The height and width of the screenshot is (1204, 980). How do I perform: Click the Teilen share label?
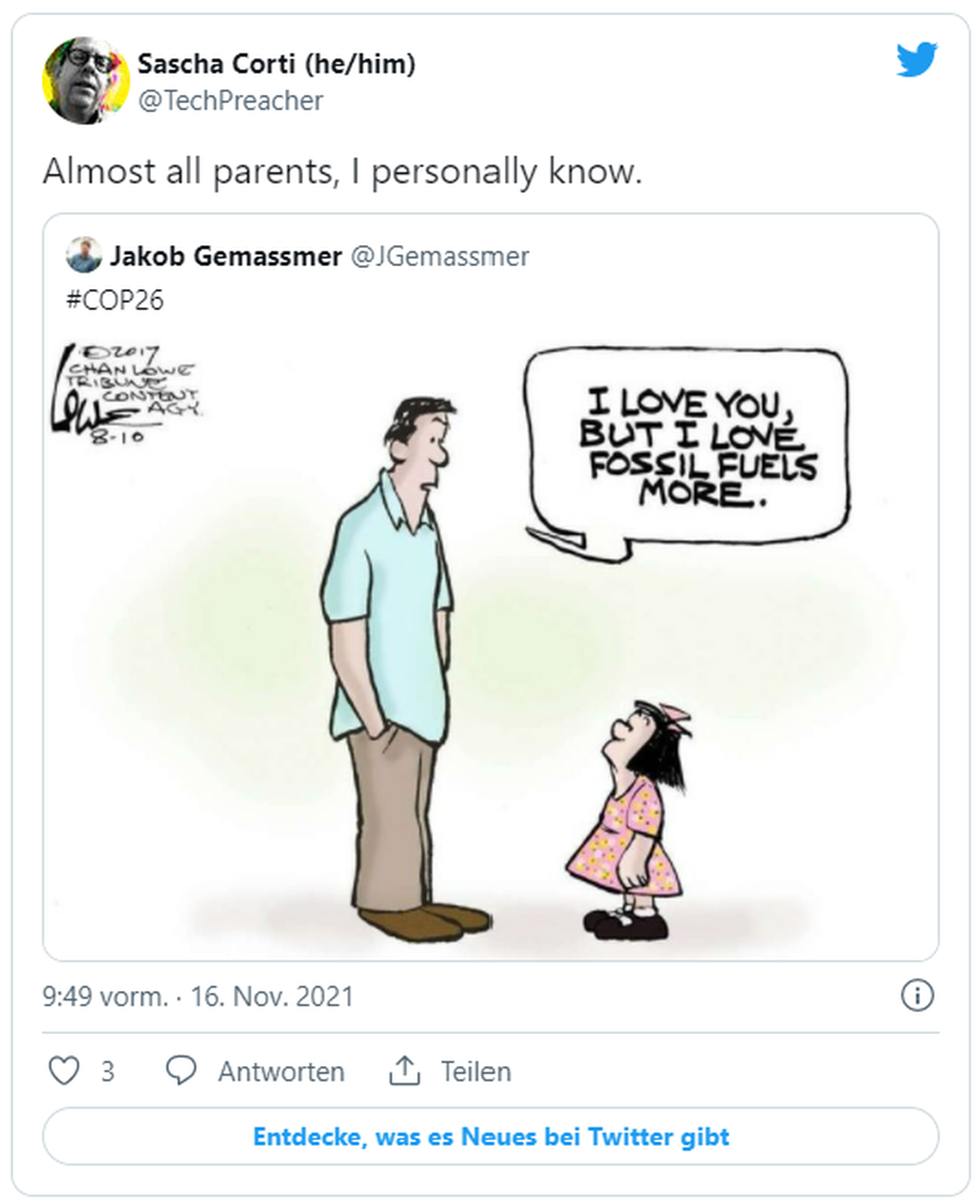(476, 1071)
